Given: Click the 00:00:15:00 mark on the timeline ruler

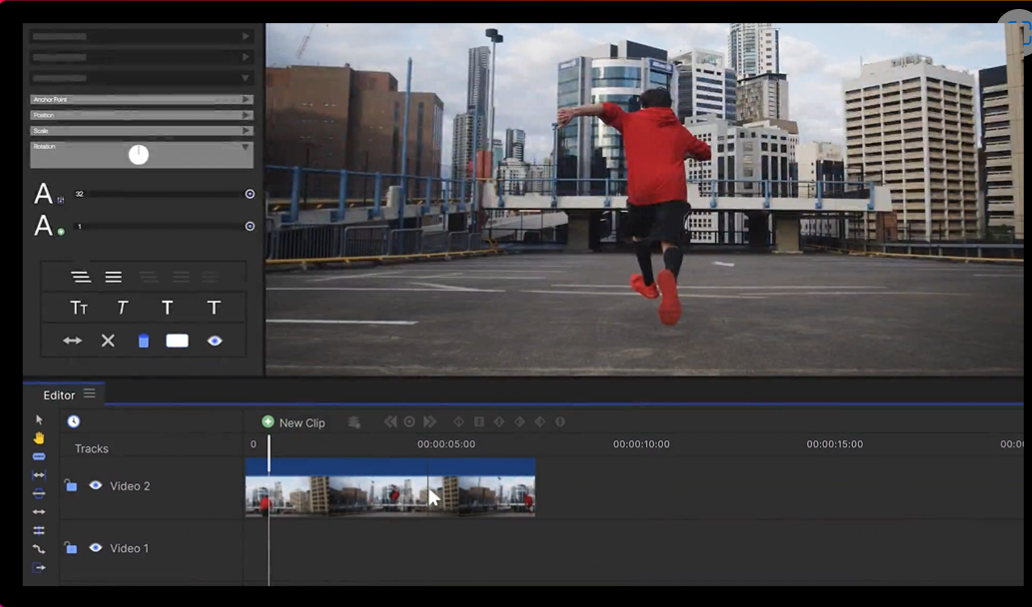Looking at the screenshot, I should 835,444.
